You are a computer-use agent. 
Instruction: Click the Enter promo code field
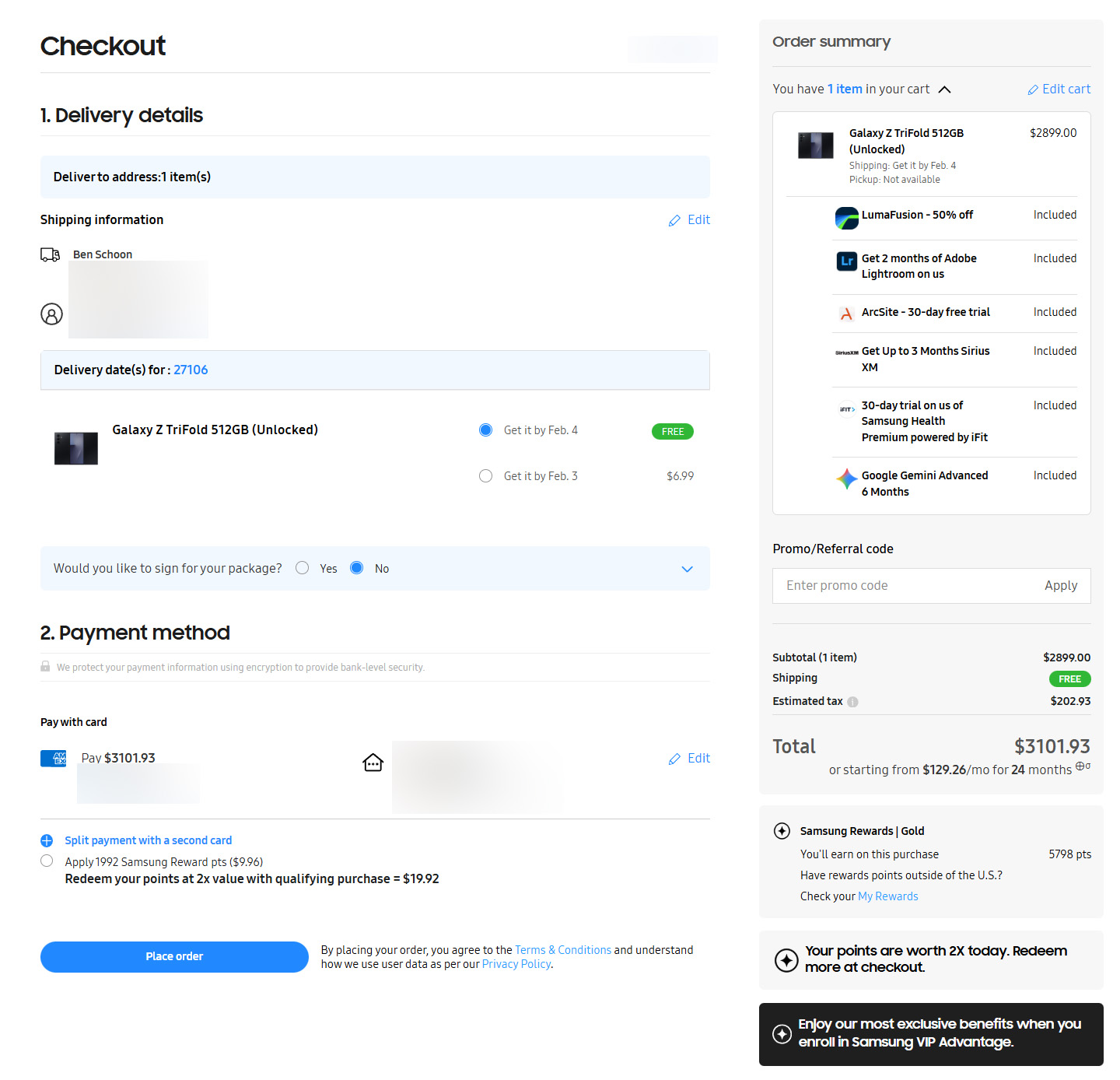[x=902, y=586]
